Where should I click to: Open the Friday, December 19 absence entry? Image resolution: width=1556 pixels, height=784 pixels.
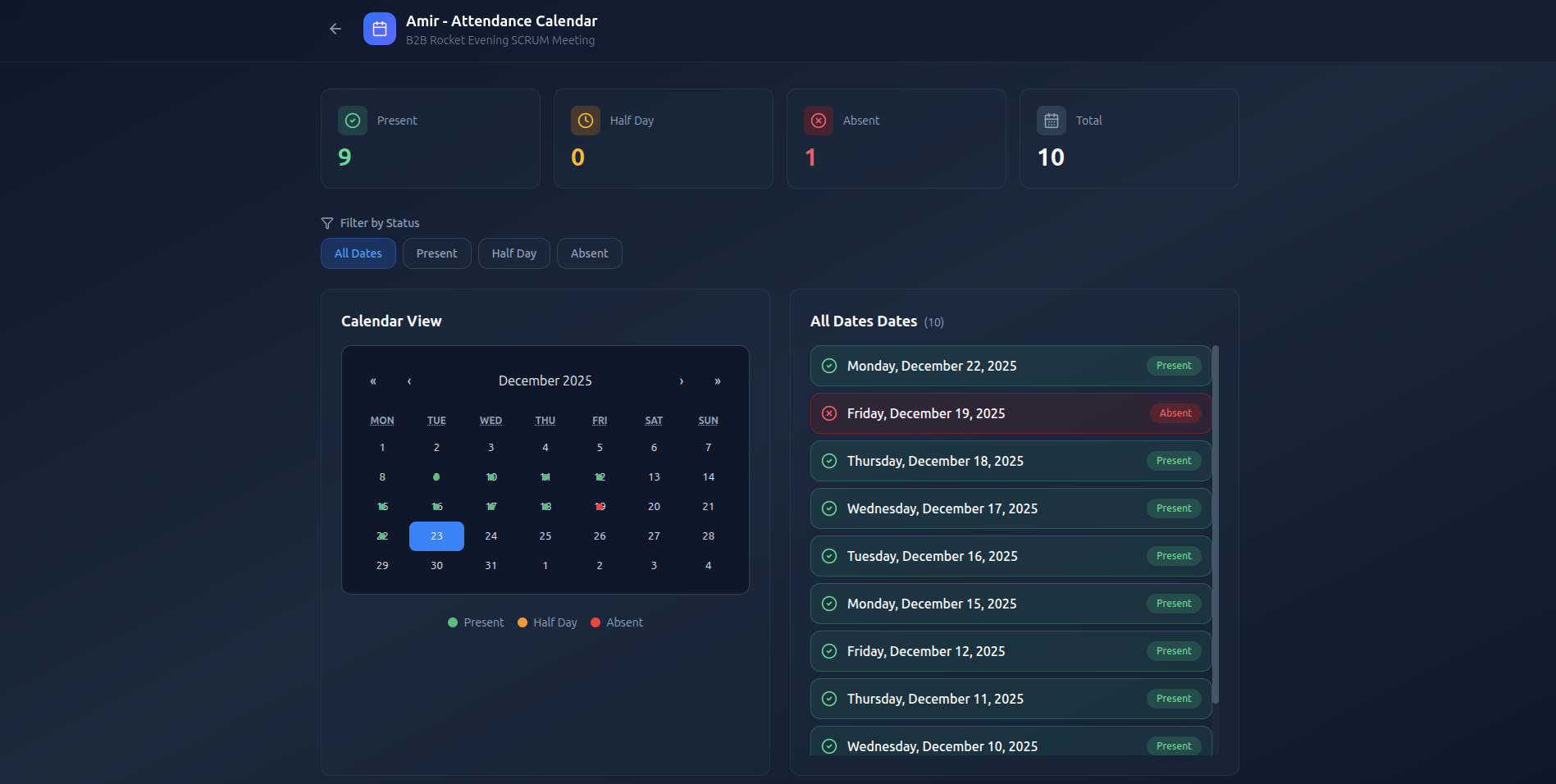1010,413
